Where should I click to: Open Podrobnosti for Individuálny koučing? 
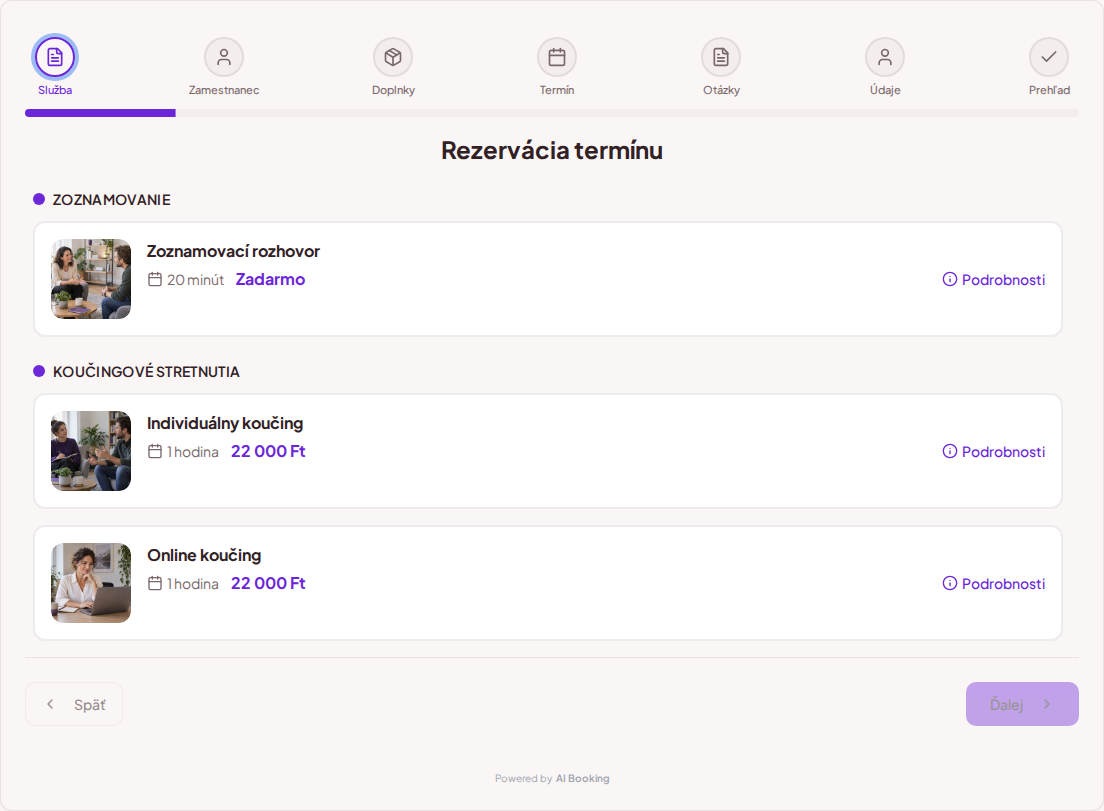pos(993,451)
